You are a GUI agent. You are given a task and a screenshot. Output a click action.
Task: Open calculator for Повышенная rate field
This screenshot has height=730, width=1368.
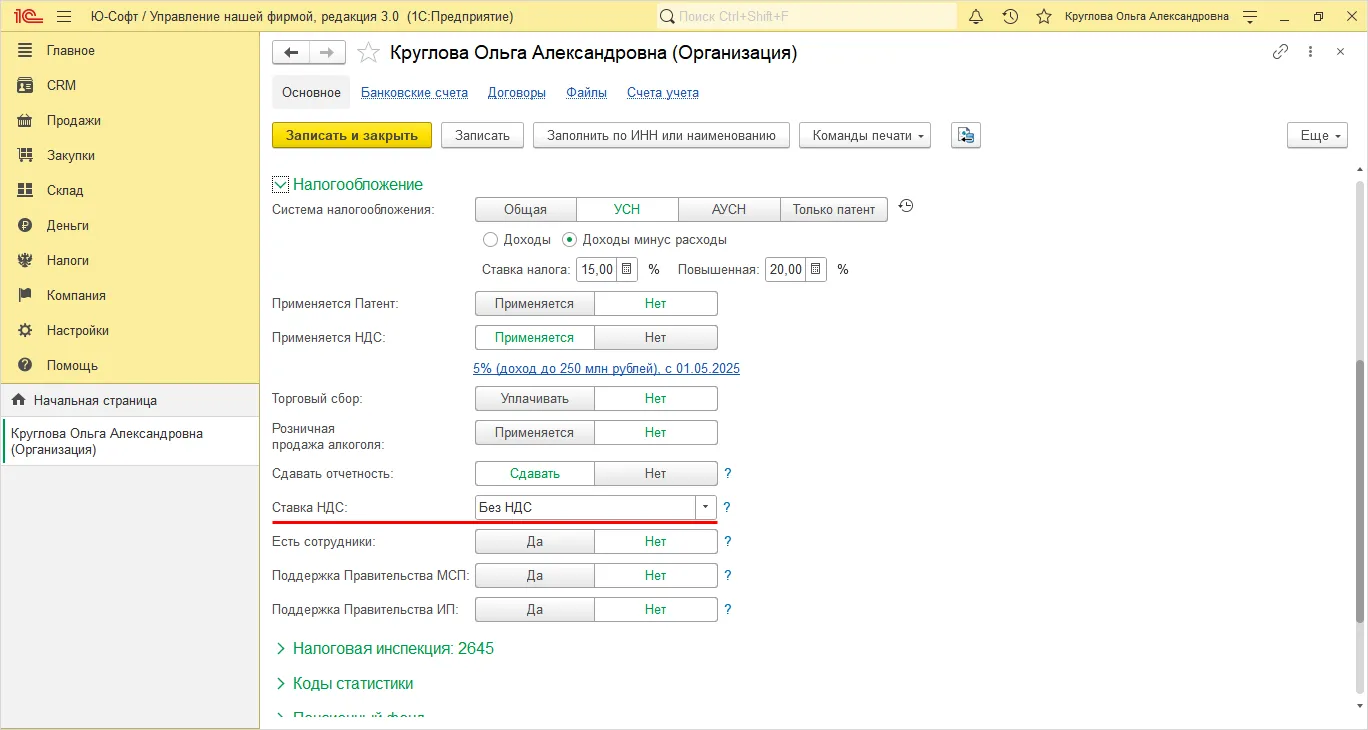click(x=816, y=269)
